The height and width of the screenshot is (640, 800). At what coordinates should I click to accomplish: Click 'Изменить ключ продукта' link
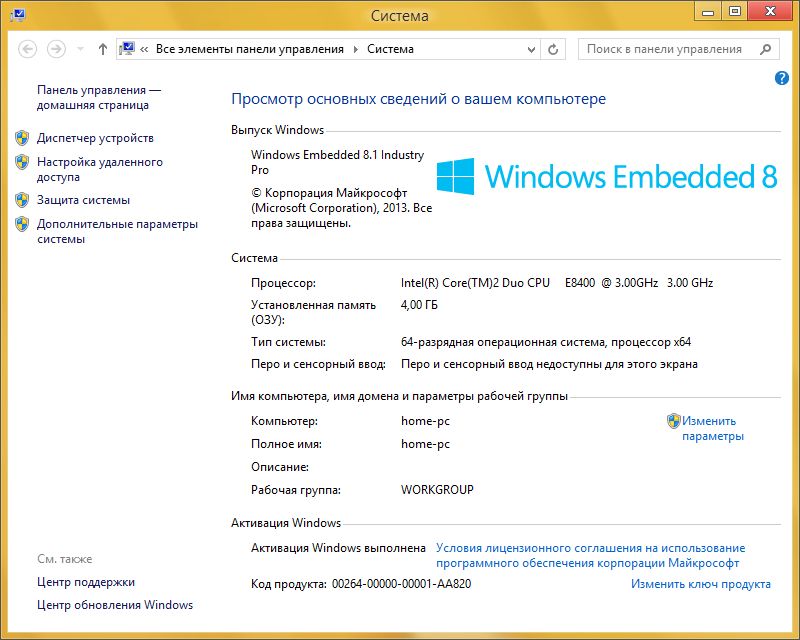tap(701, 584)
